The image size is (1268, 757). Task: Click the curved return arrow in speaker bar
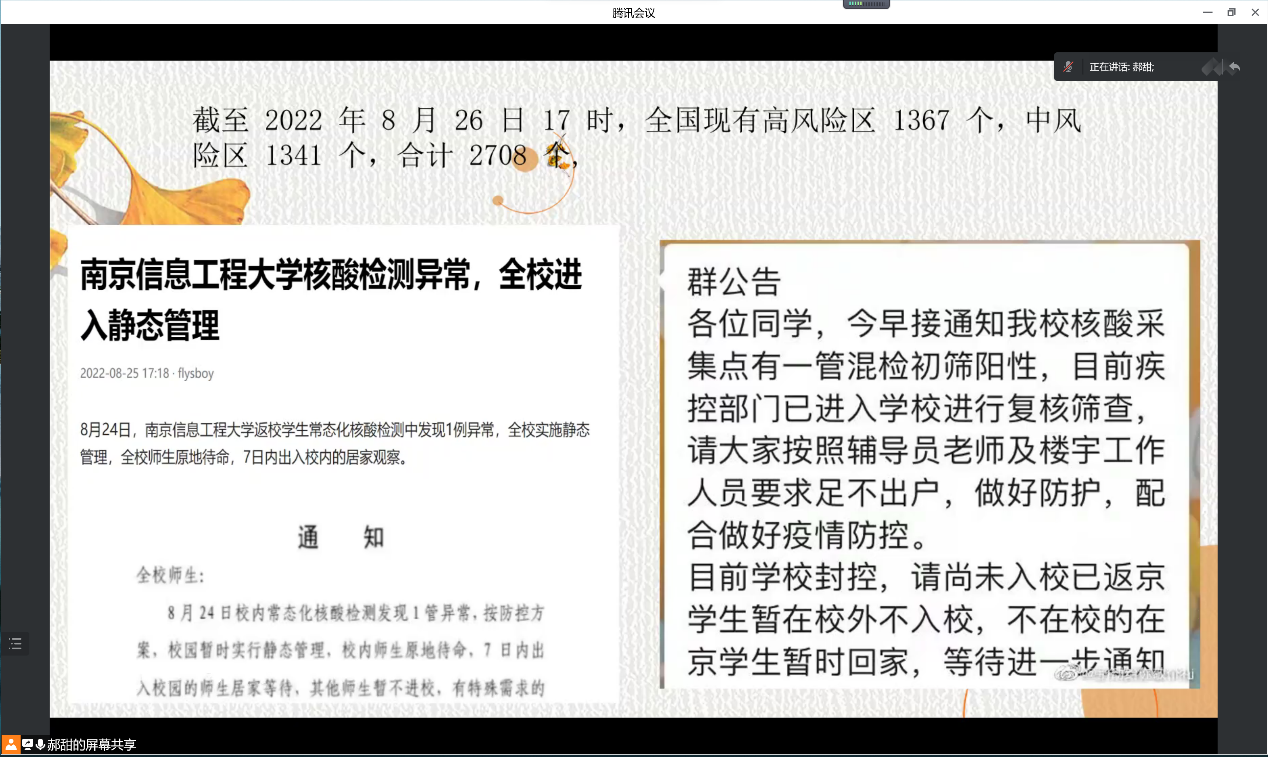point(1234,67)
